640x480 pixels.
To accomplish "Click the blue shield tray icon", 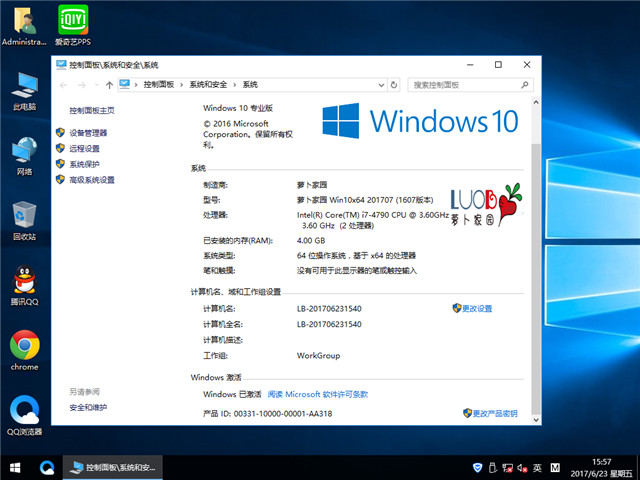I will (x=477, y=468).
